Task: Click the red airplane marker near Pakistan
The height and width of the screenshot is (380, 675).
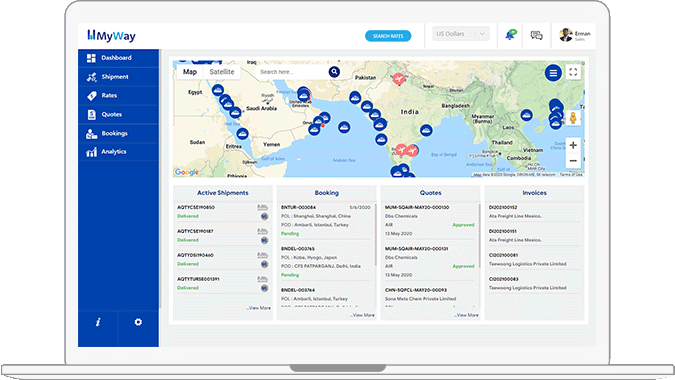Action: pos(399,79)
